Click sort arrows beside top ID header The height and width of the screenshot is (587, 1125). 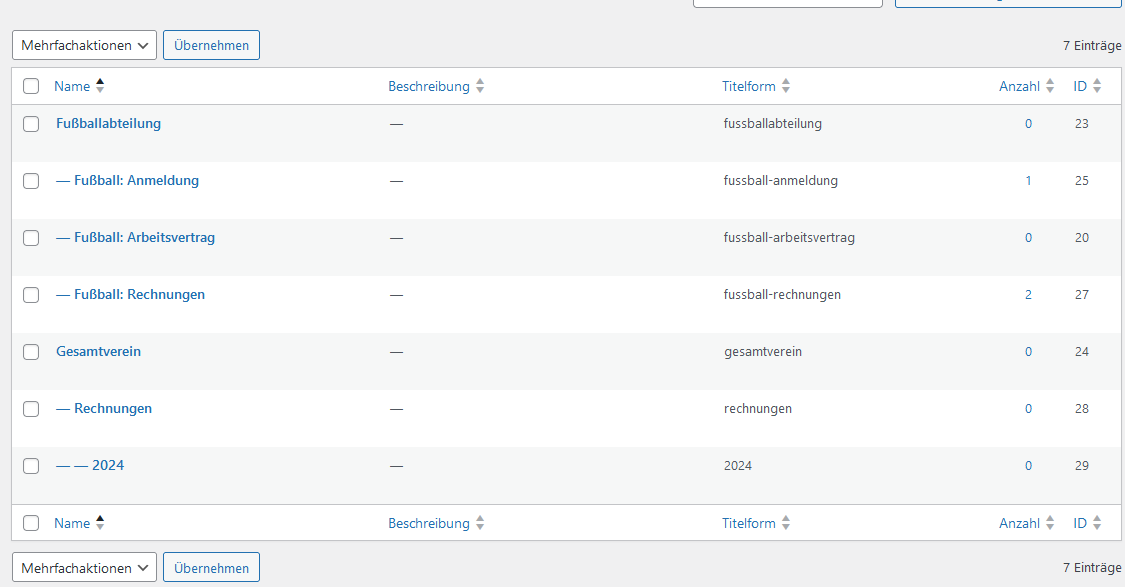click(x=1097, y=86)
